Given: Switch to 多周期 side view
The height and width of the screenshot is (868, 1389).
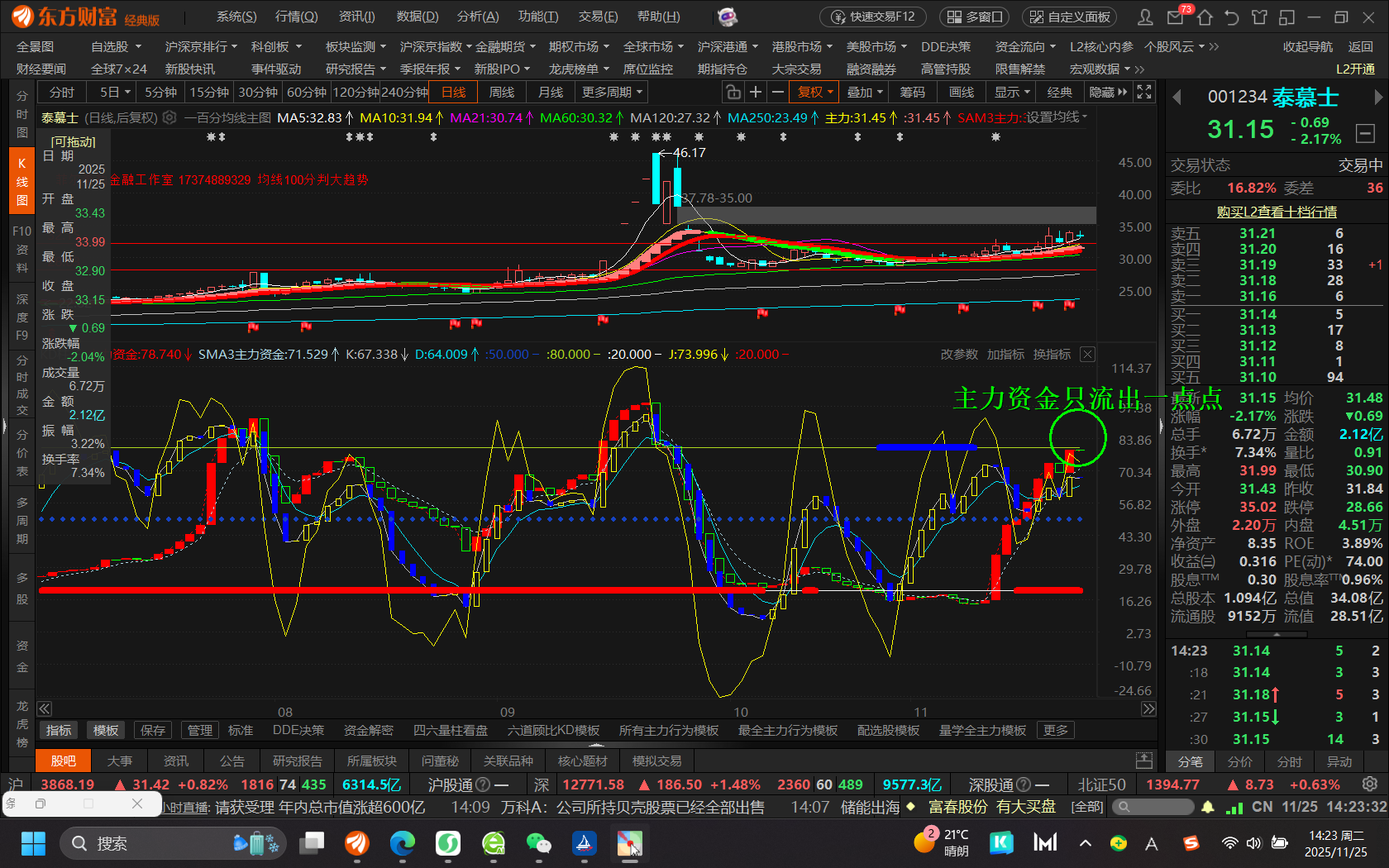Looking at the screenshot, I should [22, 521].
